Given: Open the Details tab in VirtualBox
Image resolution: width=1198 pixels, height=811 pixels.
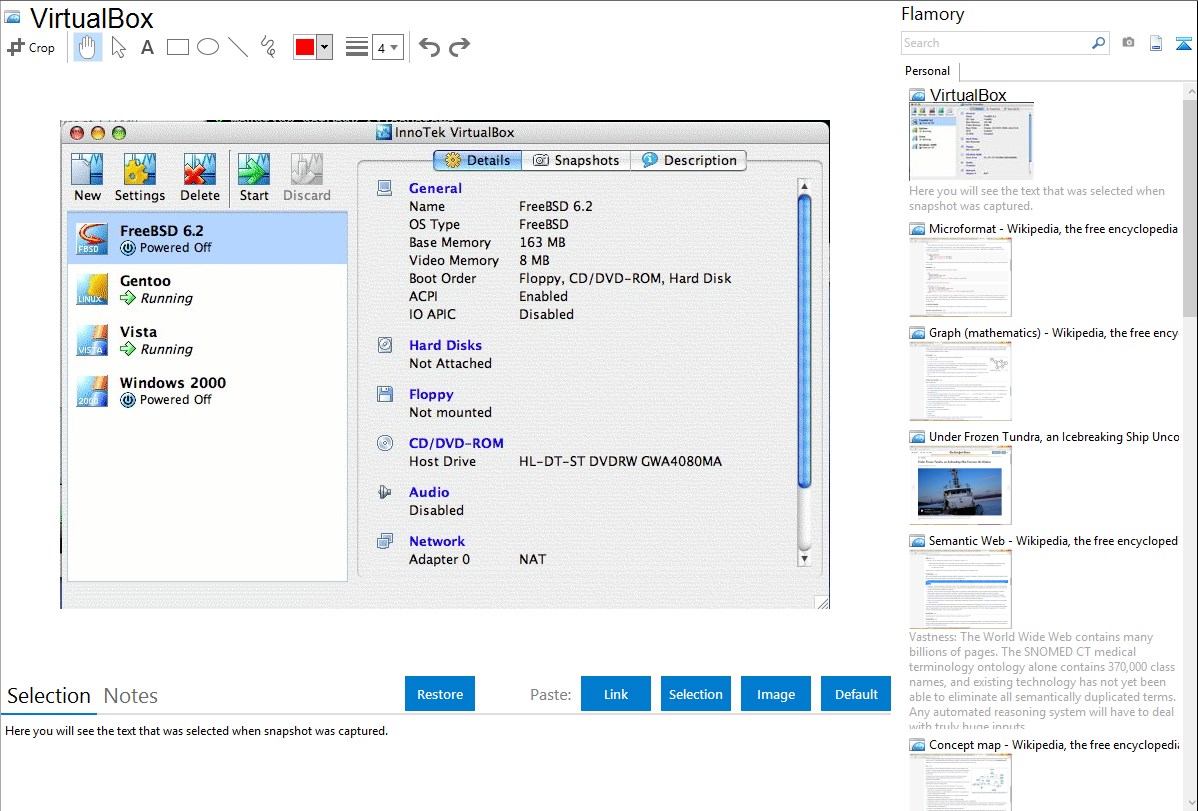Looking at the screenshot, I should pyautogui.click(x=478, y=161).
